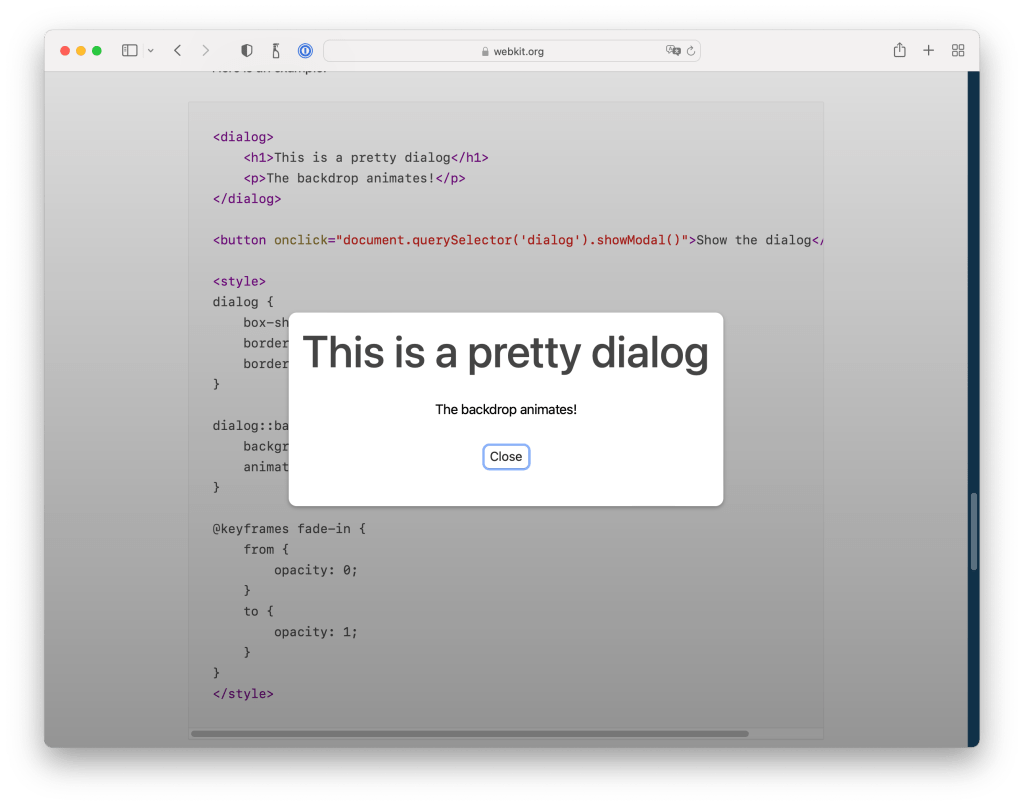Open the sidebar tab group dropdown chevron
Image resolution: width=1024 pixels, height=806 pixels.
click(x=151, y=50)
